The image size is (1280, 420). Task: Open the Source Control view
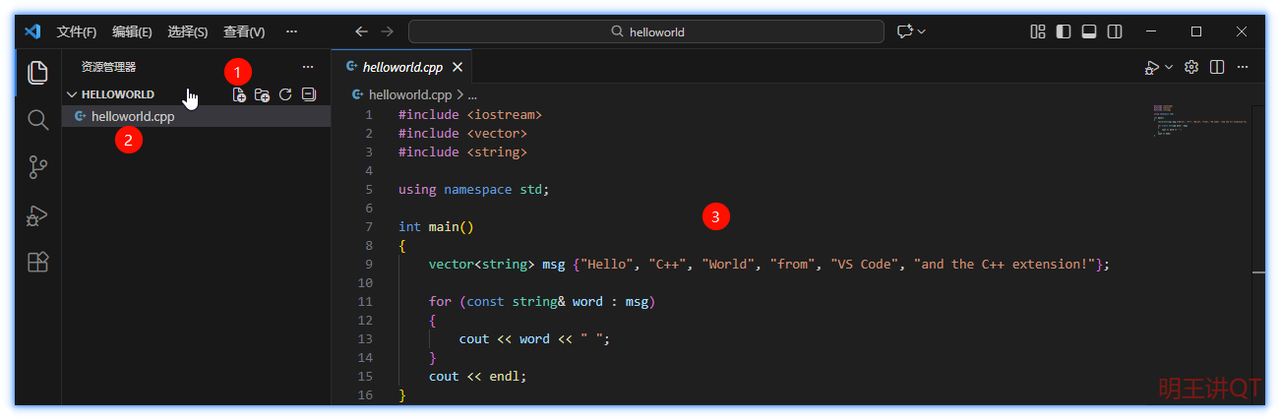(x=38, y=167)
